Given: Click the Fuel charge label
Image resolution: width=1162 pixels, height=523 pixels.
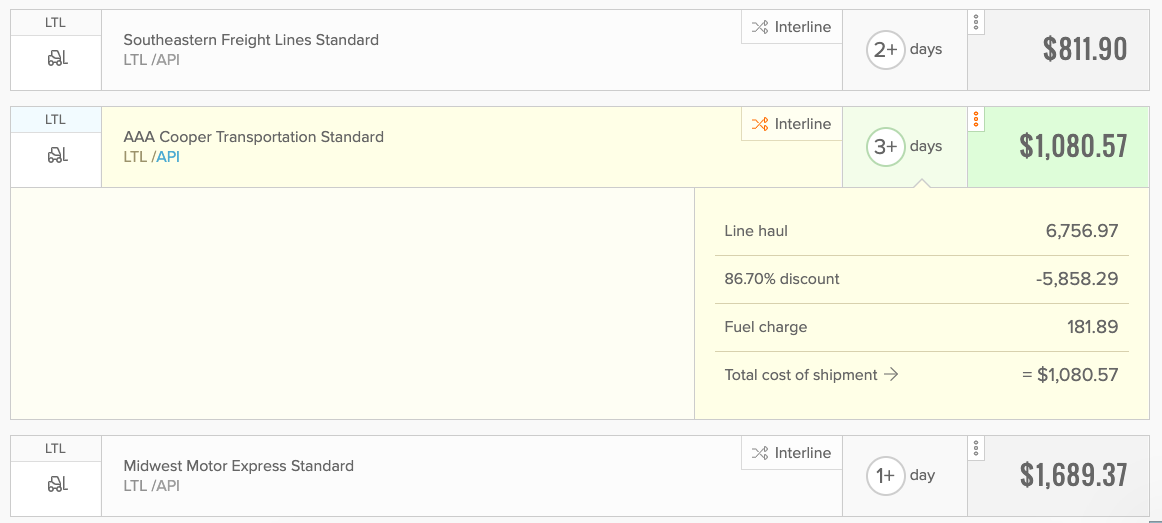Looking at the screenshot, I should pyautogui.click(x=766, y=327).
